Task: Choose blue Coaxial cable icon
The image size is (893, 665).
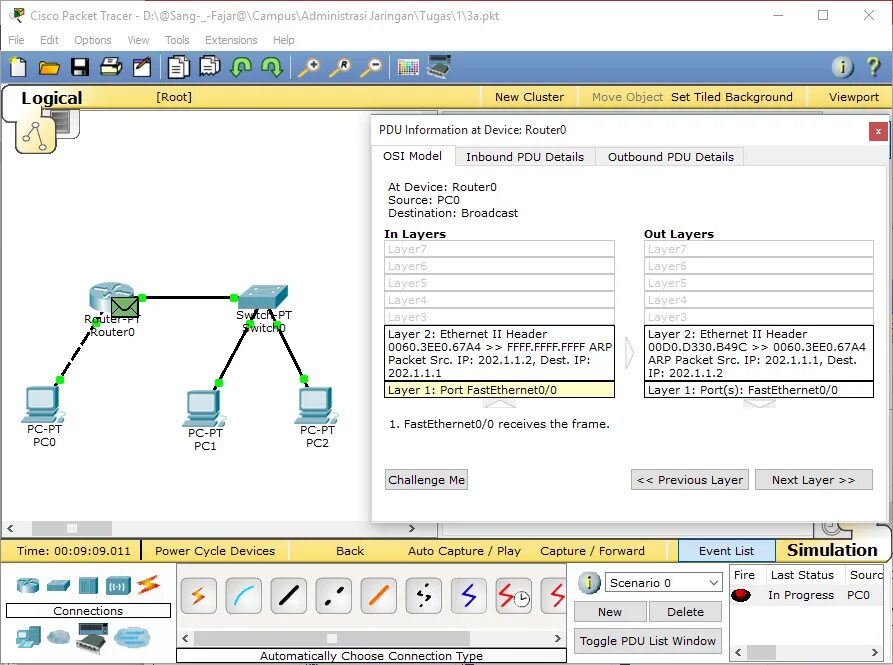Action: (x=469, y=596)
